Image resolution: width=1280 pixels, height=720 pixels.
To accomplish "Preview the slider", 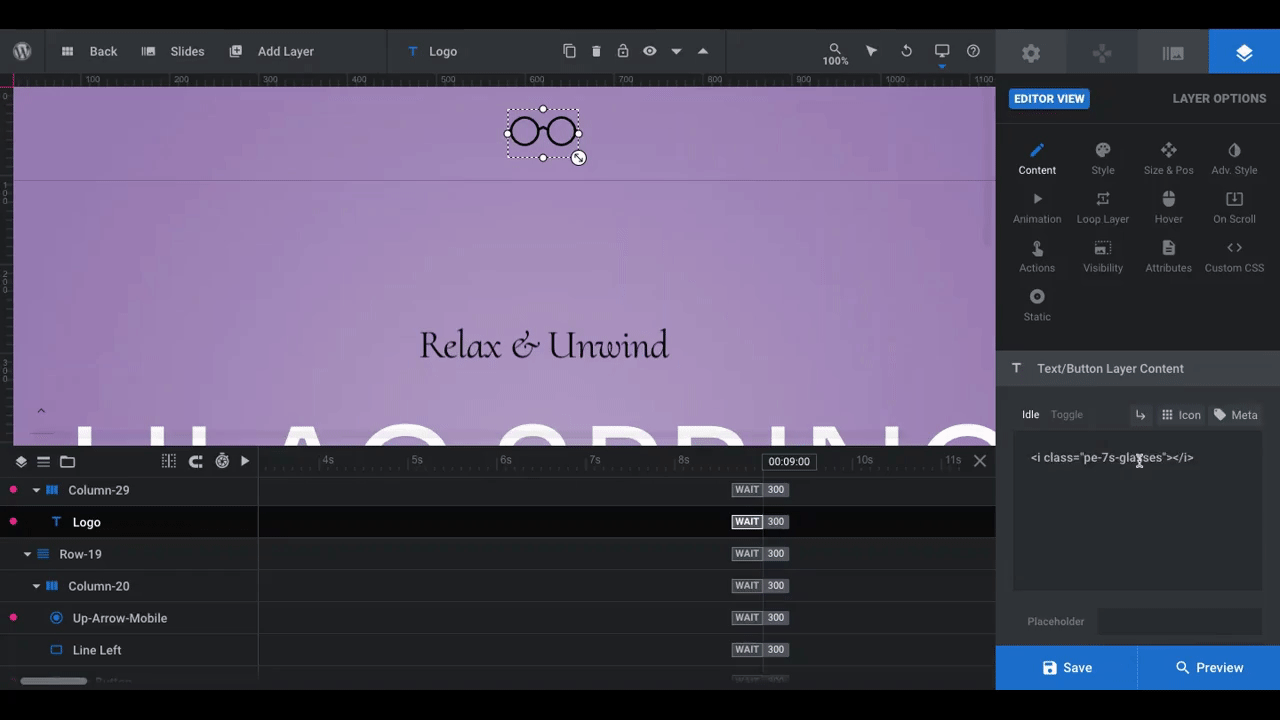I will (1209, 668).
